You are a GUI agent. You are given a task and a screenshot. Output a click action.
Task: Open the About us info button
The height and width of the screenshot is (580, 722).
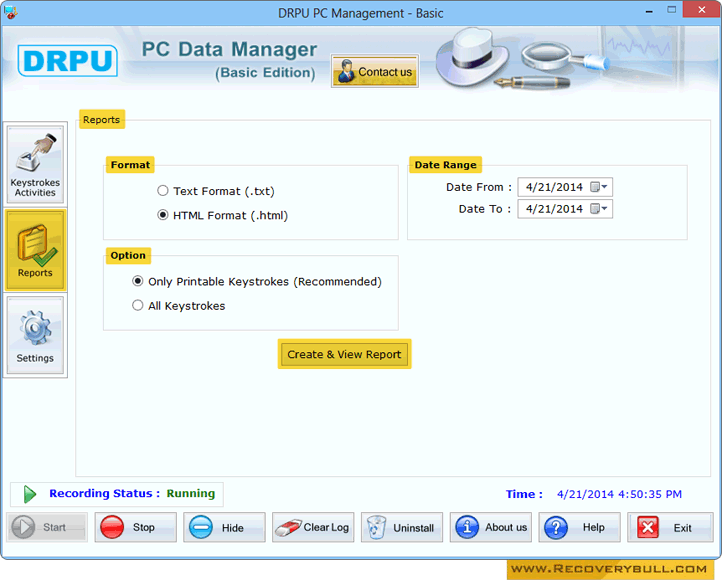tap(491, 527)
